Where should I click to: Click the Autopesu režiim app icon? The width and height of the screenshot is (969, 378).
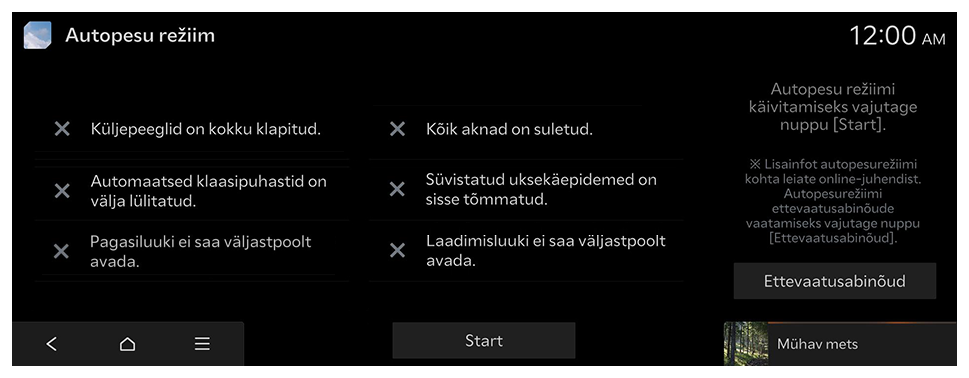click(37, 35)
